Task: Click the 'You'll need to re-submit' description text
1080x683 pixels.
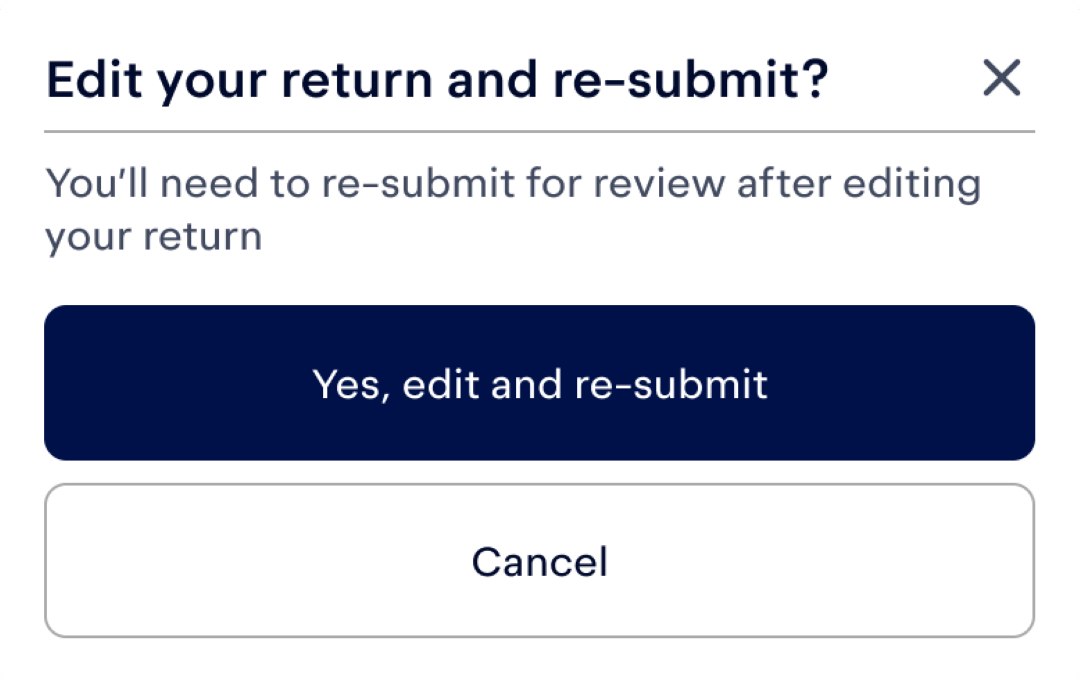Action: point(513,210)
